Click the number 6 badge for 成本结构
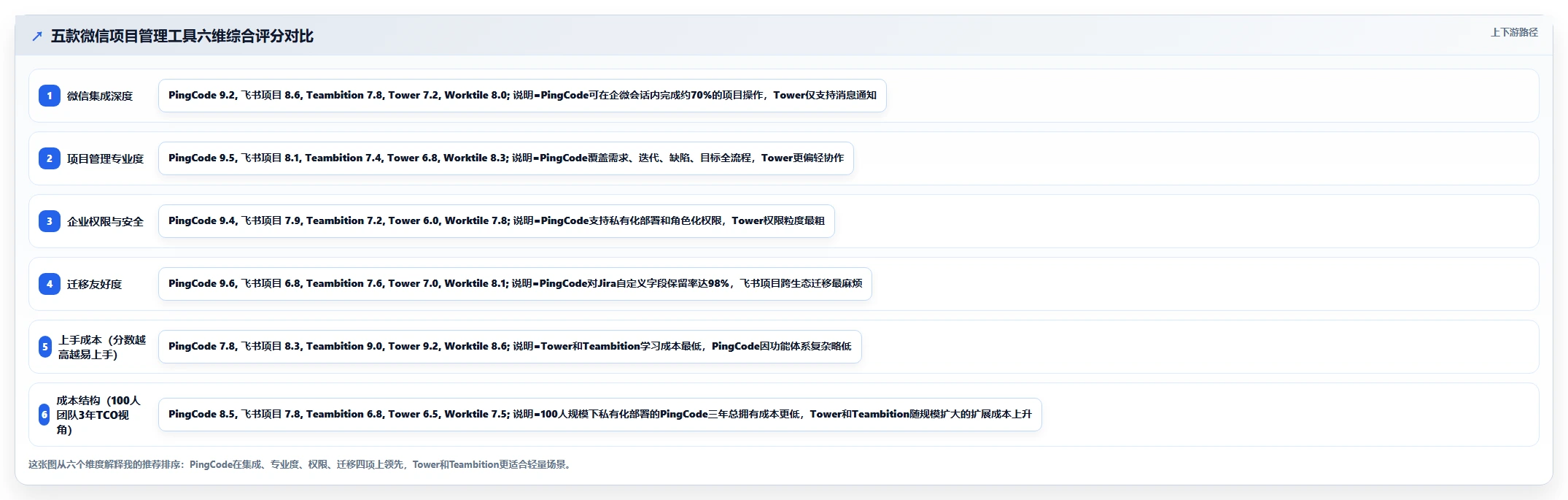 [44, 415]
